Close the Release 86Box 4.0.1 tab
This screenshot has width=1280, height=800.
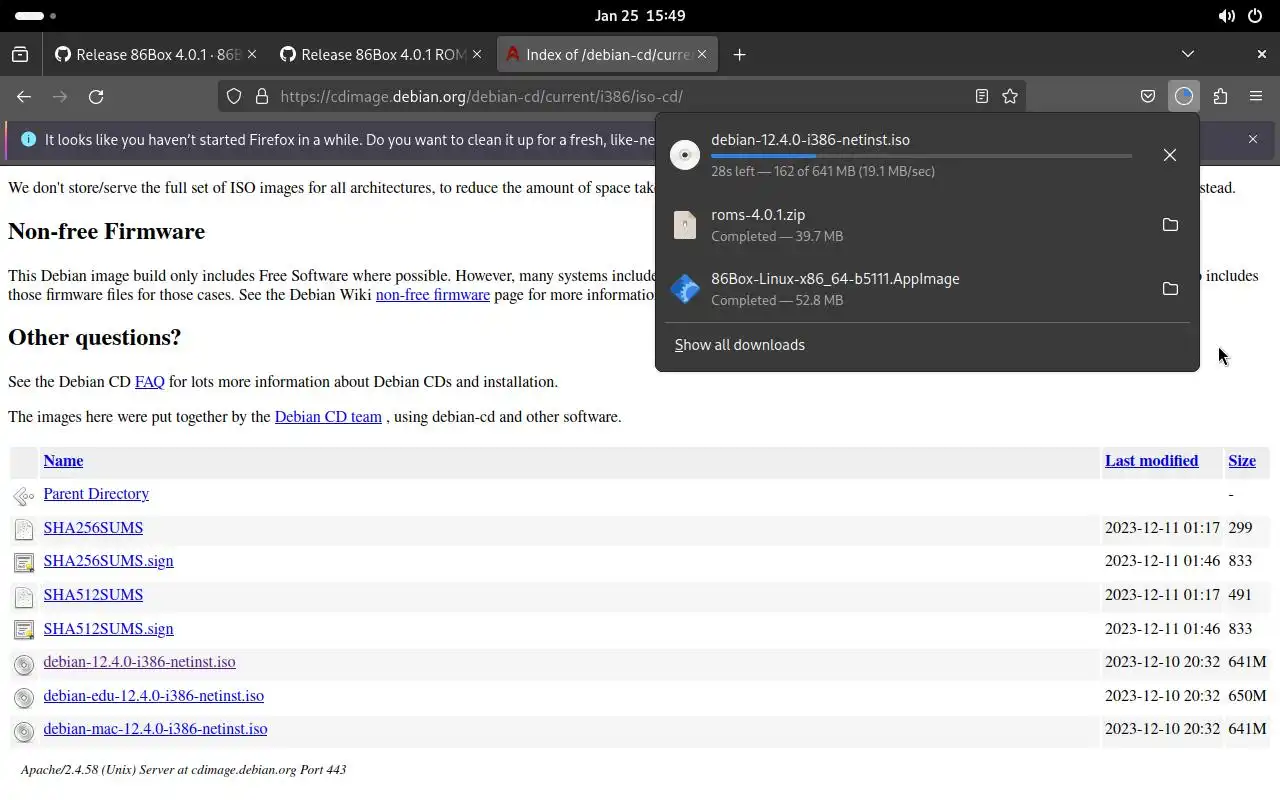[252, 55]
